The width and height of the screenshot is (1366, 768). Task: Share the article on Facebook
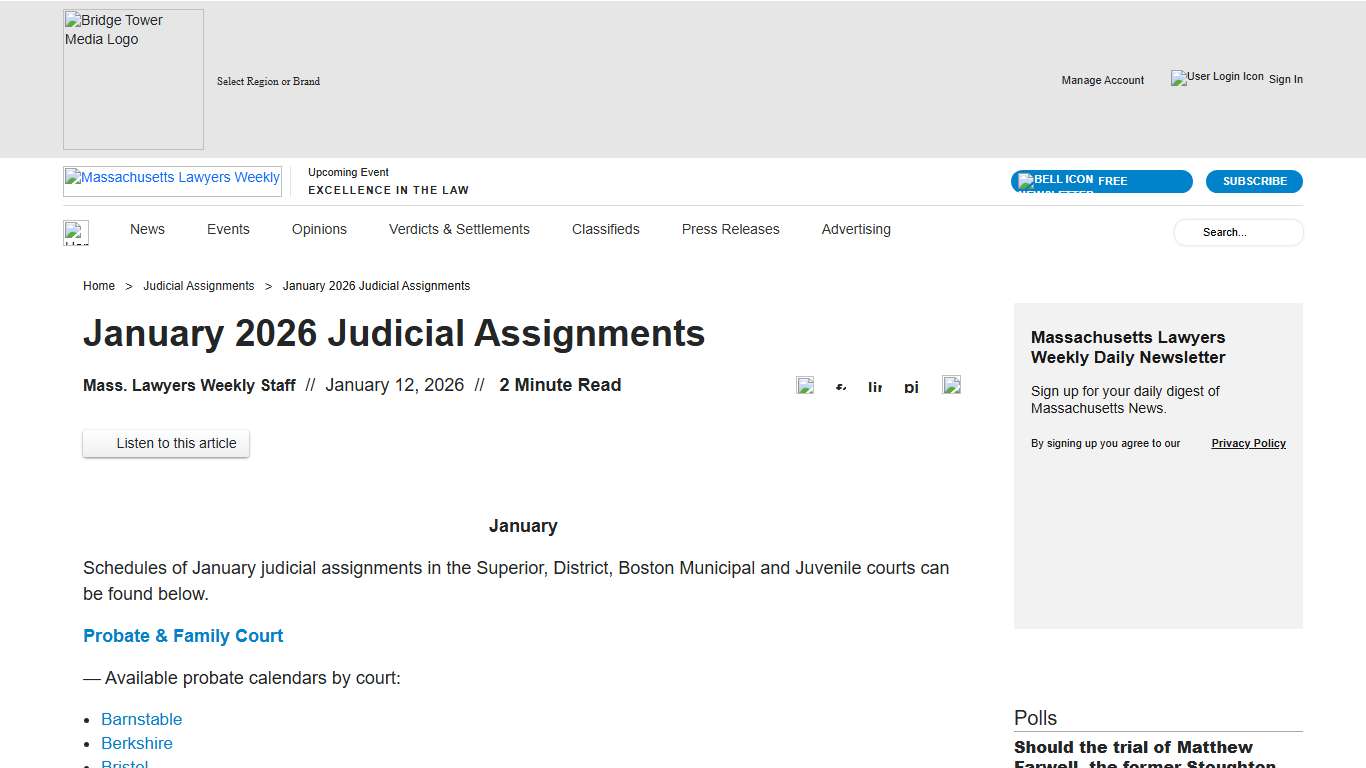pos(840,386)
